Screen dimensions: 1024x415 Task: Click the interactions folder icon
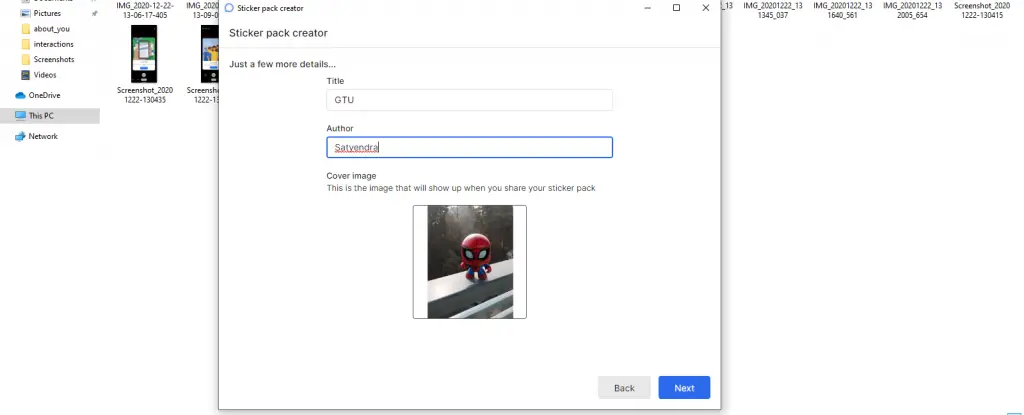[x=25, y=44]
